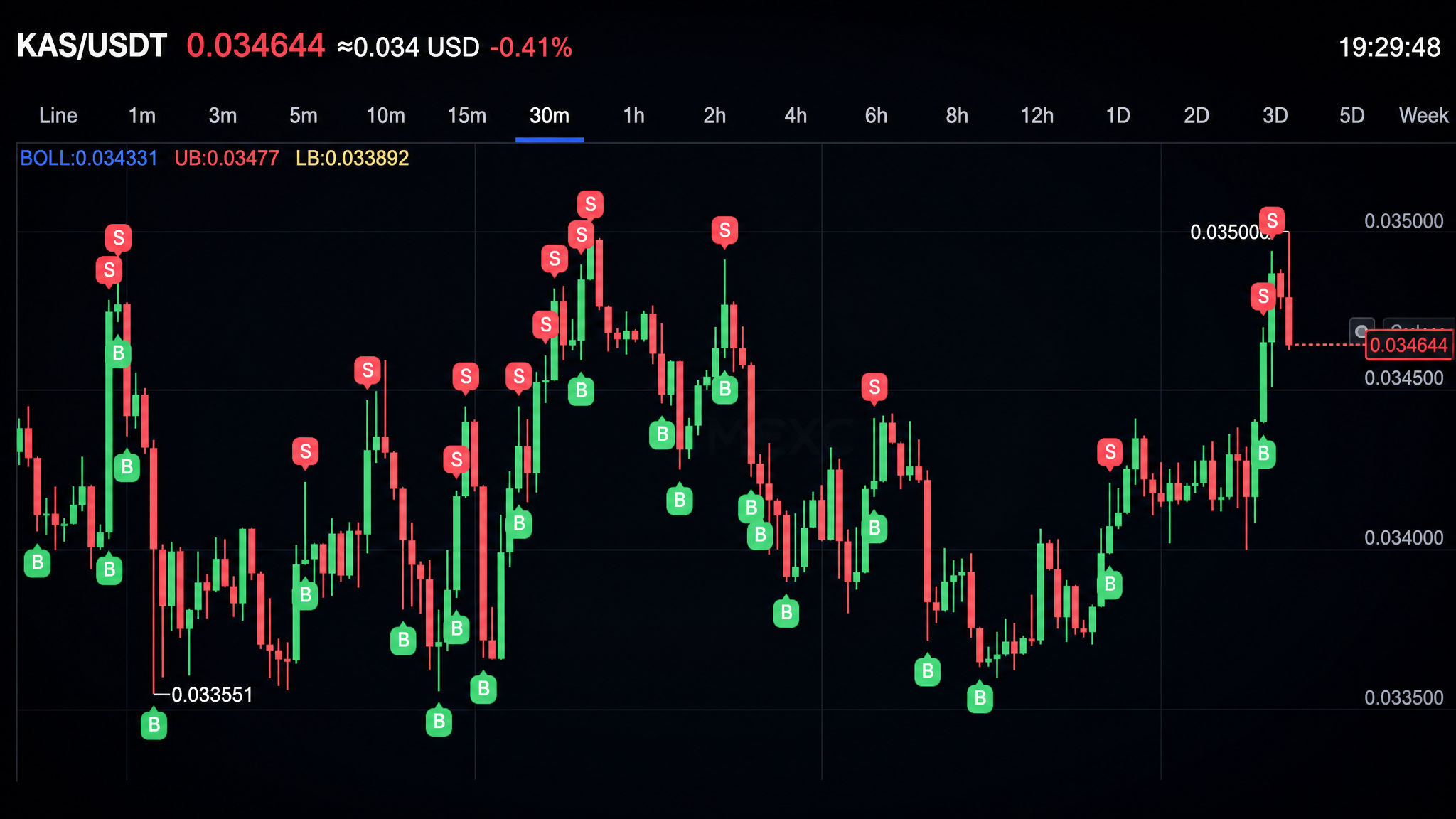Select the 3m timeframe
The height and width of the screenshot is (819, 1456).
coord(223,115)
